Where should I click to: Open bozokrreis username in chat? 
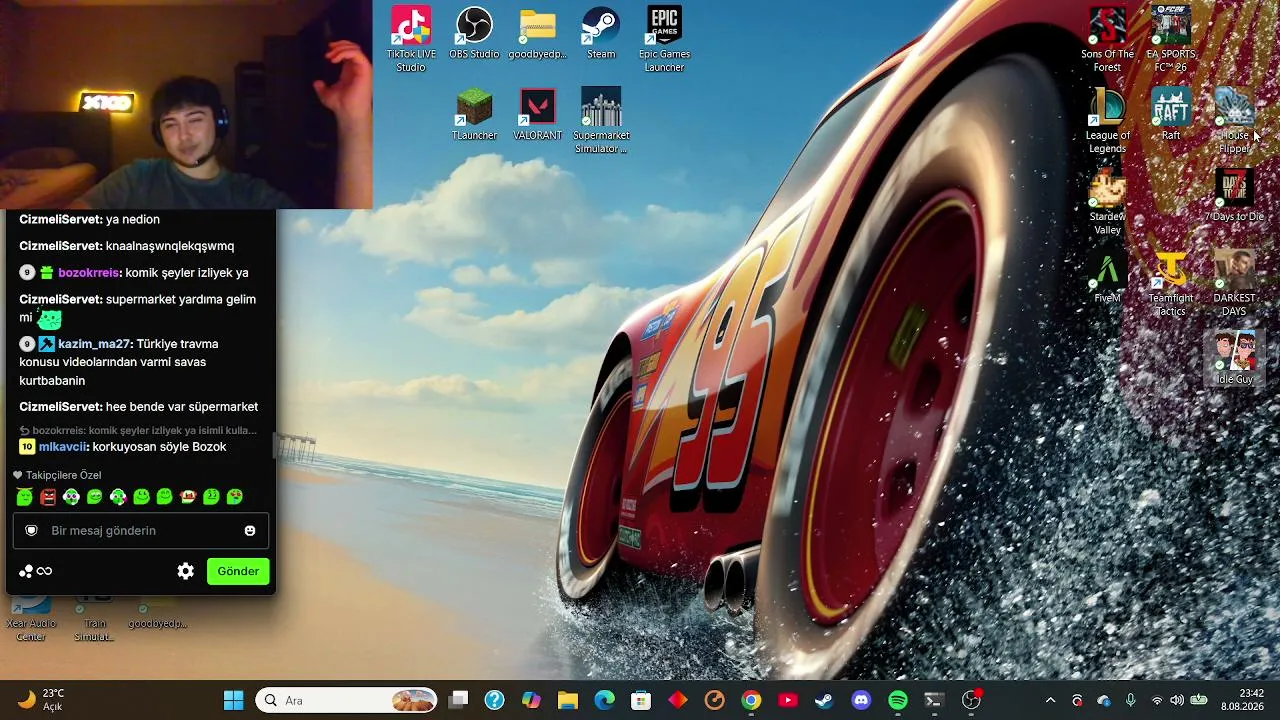click(x=89, y=273)
